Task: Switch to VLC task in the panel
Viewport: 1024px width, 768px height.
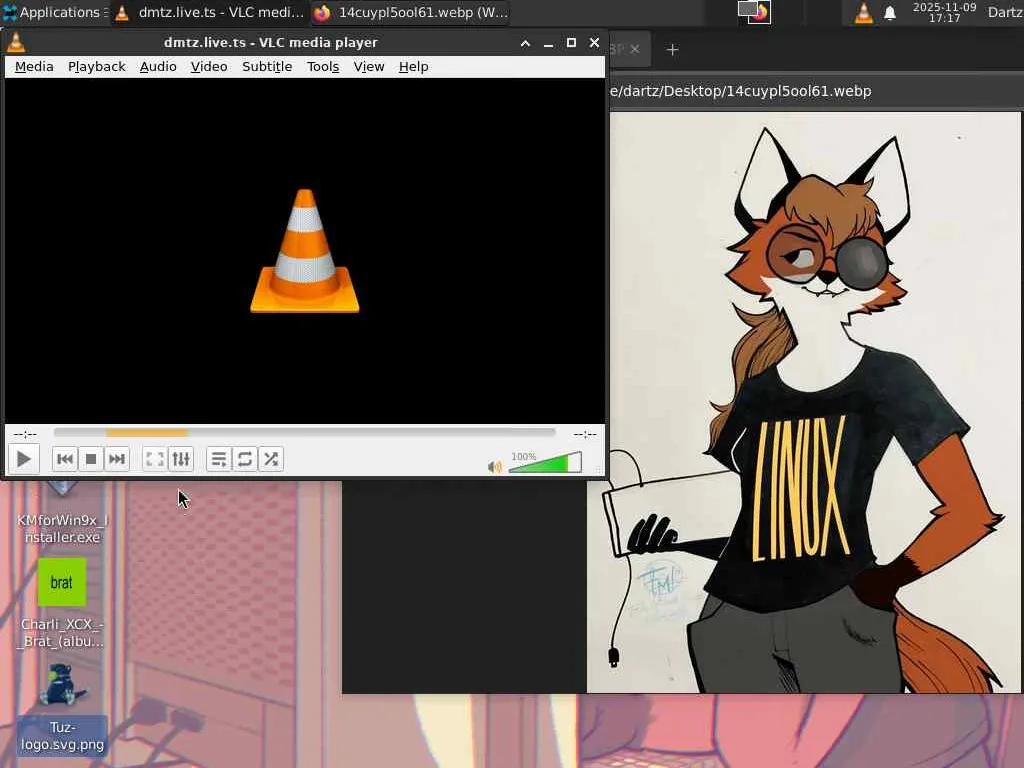Action: (x=209, y=12)
